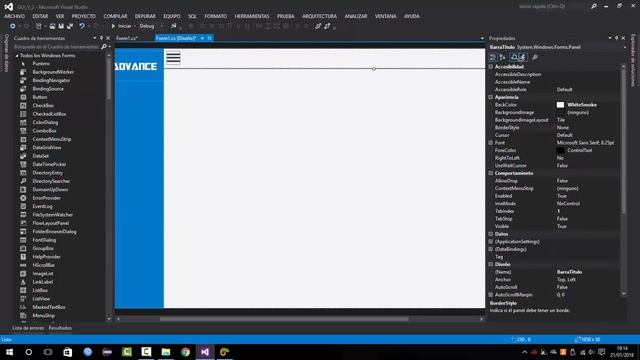Viewport: 640px width, 360px height.
Task: Click the BorderStyle property row
Action: click(555, 128)
